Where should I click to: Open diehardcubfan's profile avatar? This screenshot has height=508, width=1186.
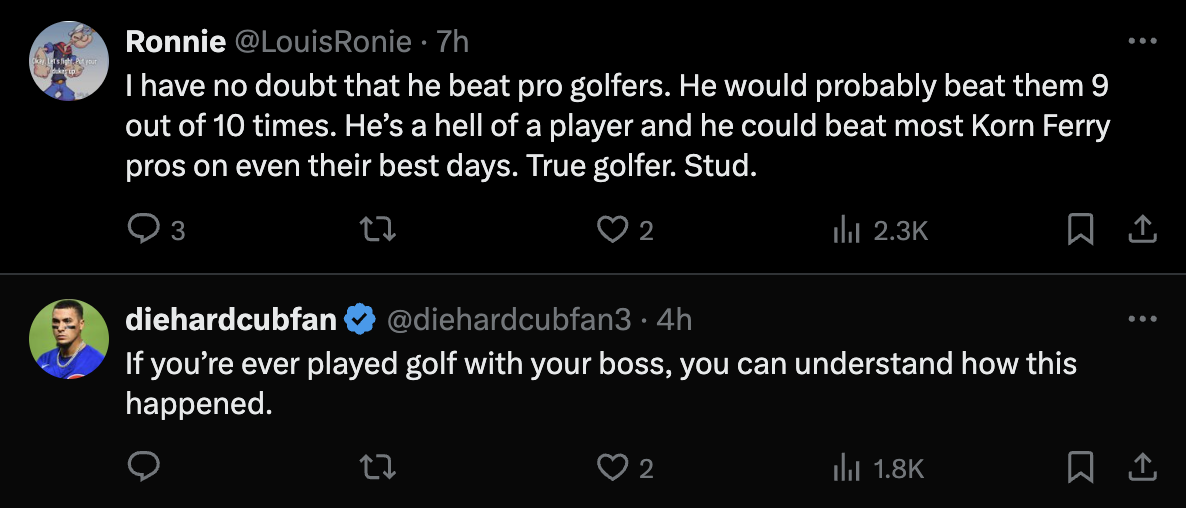[x=68, y=338]
